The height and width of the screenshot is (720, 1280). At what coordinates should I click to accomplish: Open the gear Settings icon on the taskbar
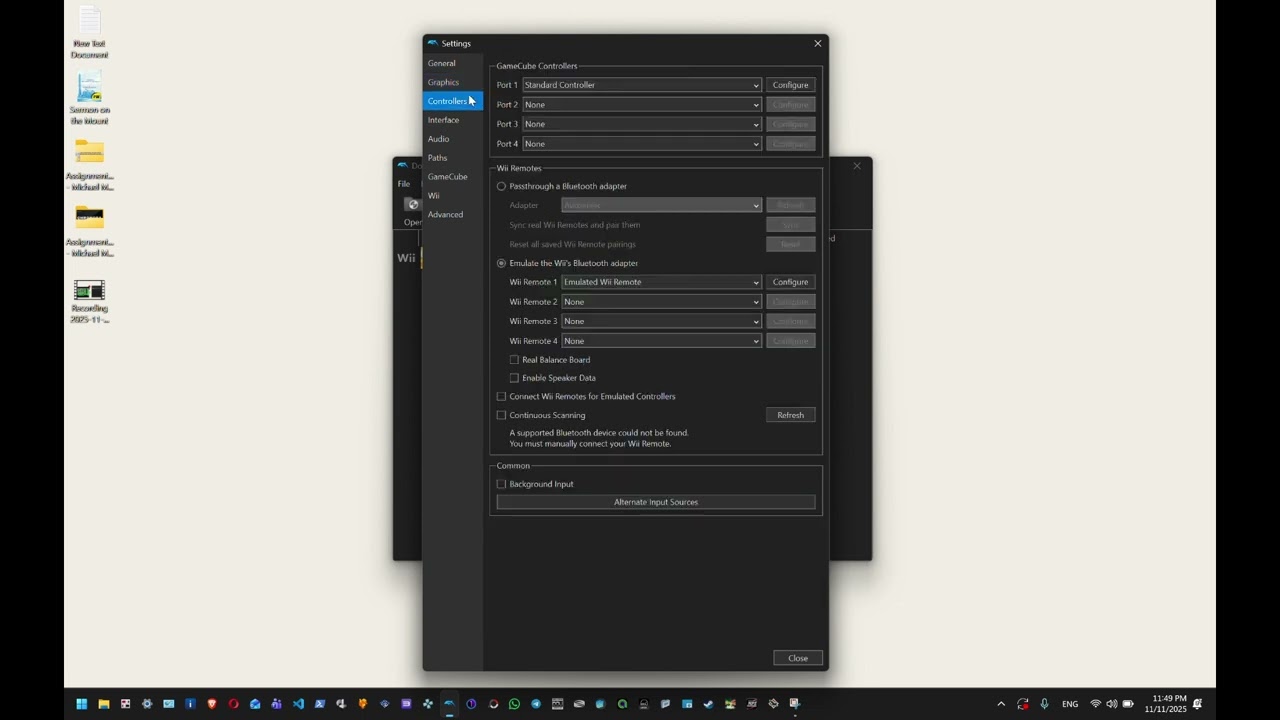coord(147,704)
